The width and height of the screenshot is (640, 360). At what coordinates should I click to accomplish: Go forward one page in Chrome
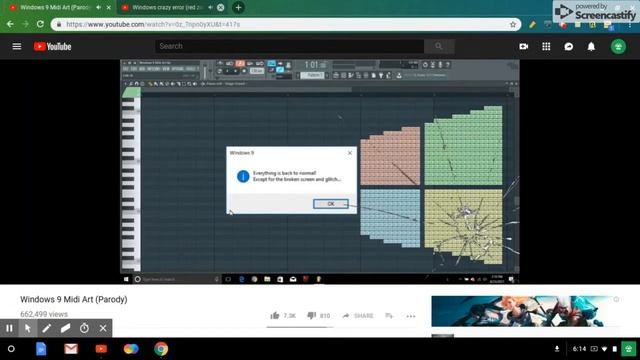coord(25,24)
